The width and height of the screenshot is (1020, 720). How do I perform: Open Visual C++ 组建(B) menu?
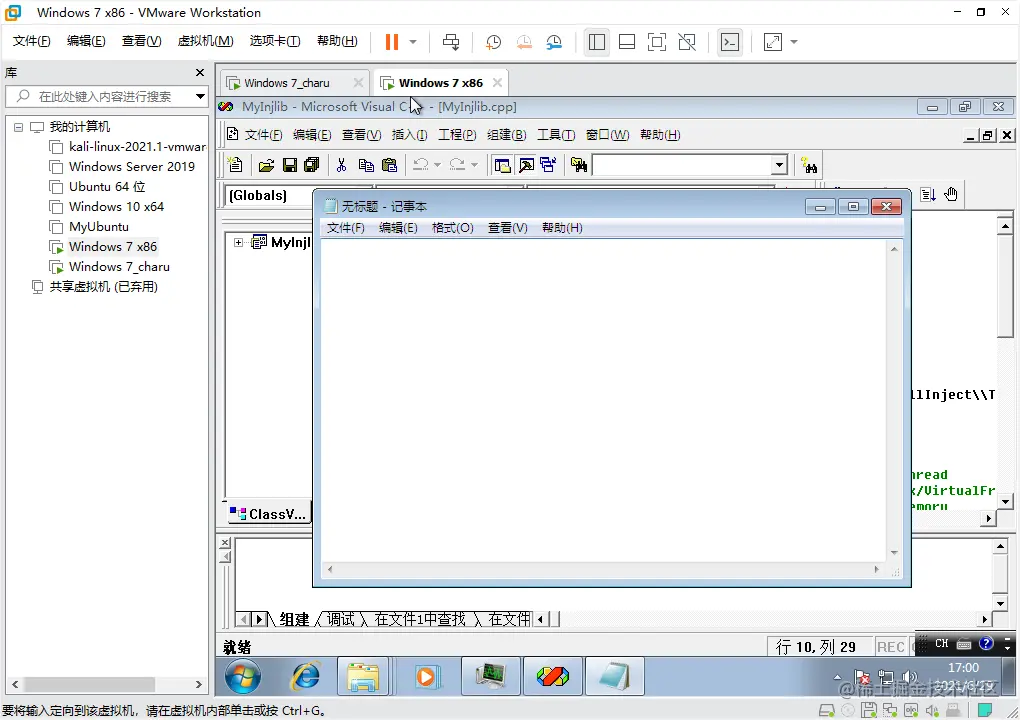506,135
